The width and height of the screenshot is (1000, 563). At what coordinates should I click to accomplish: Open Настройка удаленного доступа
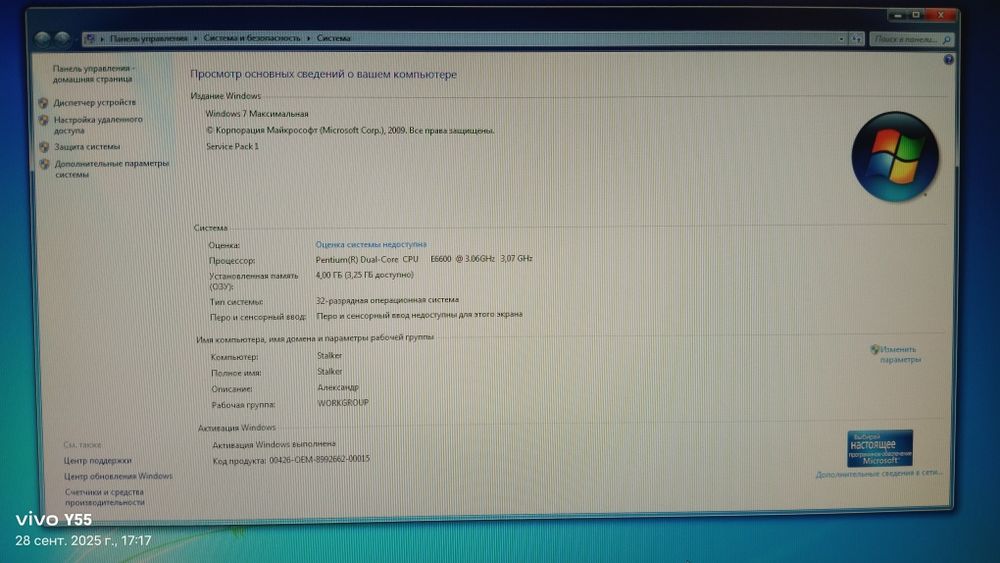(98, 125)
